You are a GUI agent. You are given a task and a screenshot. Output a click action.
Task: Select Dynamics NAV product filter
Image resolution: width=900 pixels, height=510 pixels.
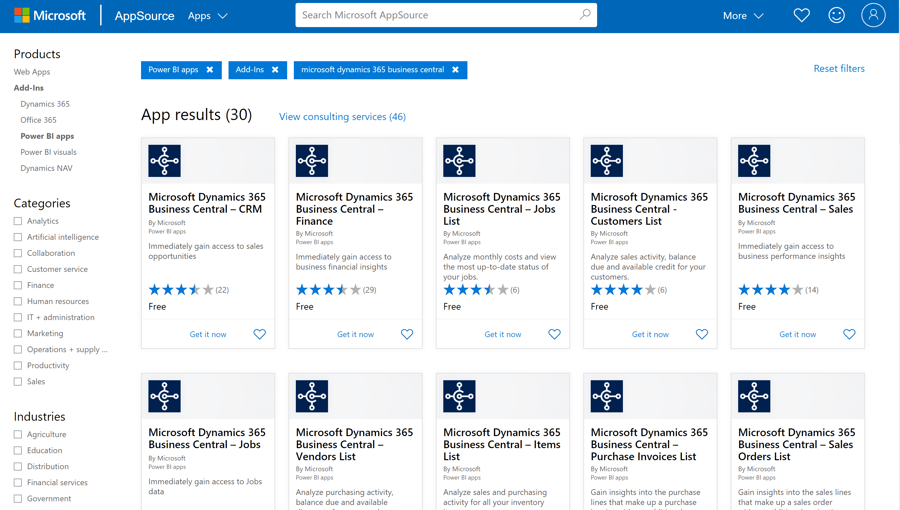tap(46, 168)
